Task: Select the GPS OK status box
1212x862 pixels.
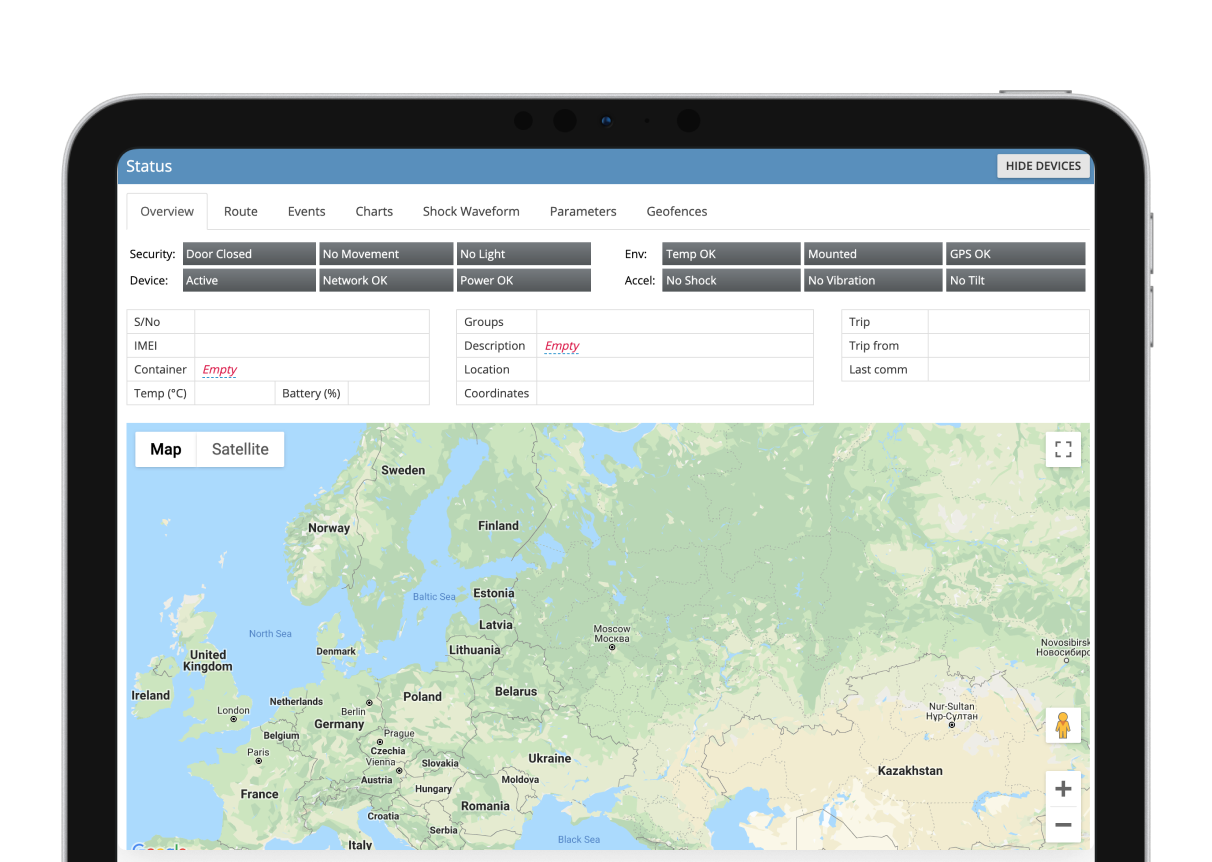Action: pos(1015,254)
